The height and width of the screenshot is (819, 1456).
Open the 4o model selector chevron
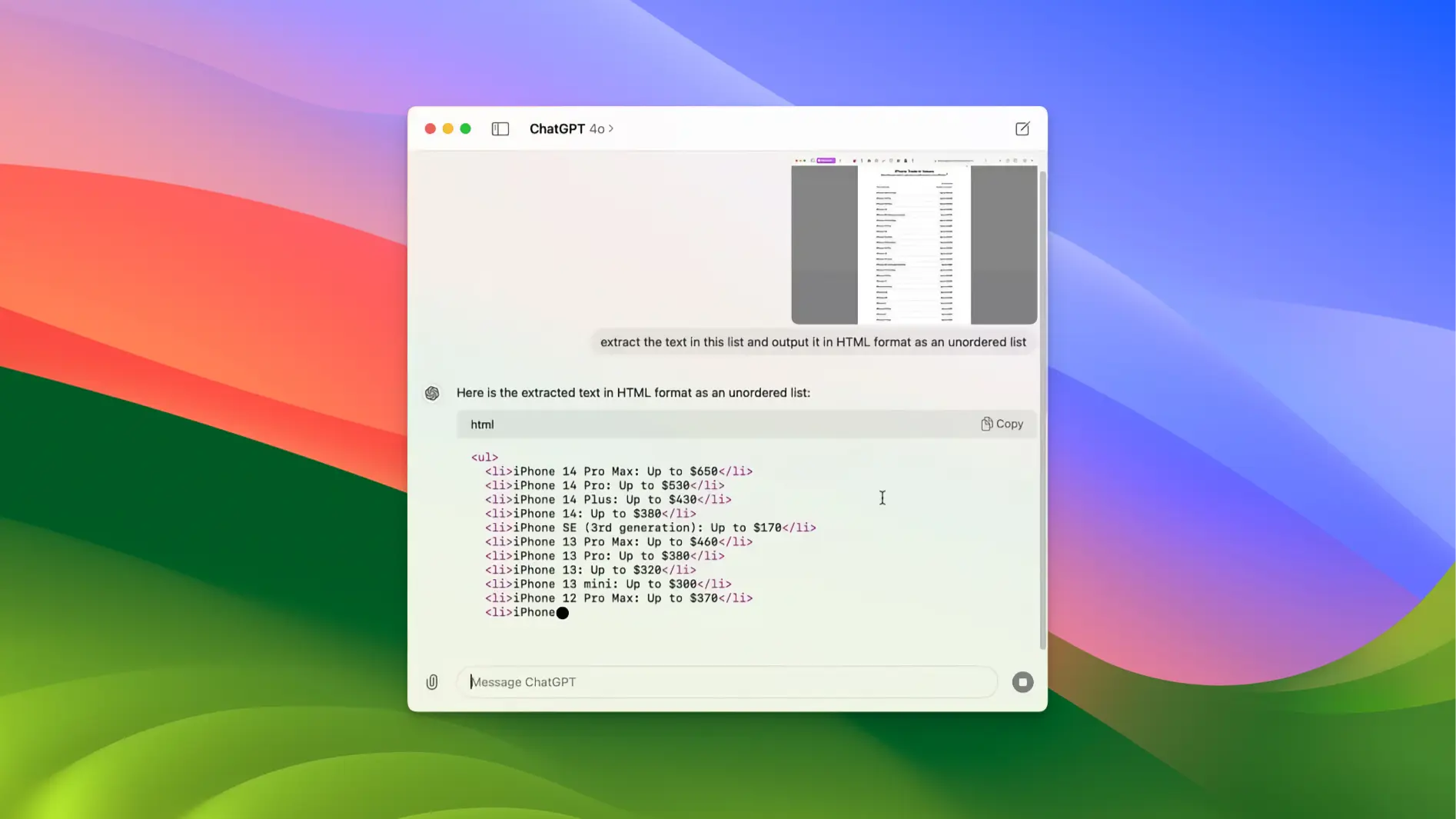pos(610,128)
